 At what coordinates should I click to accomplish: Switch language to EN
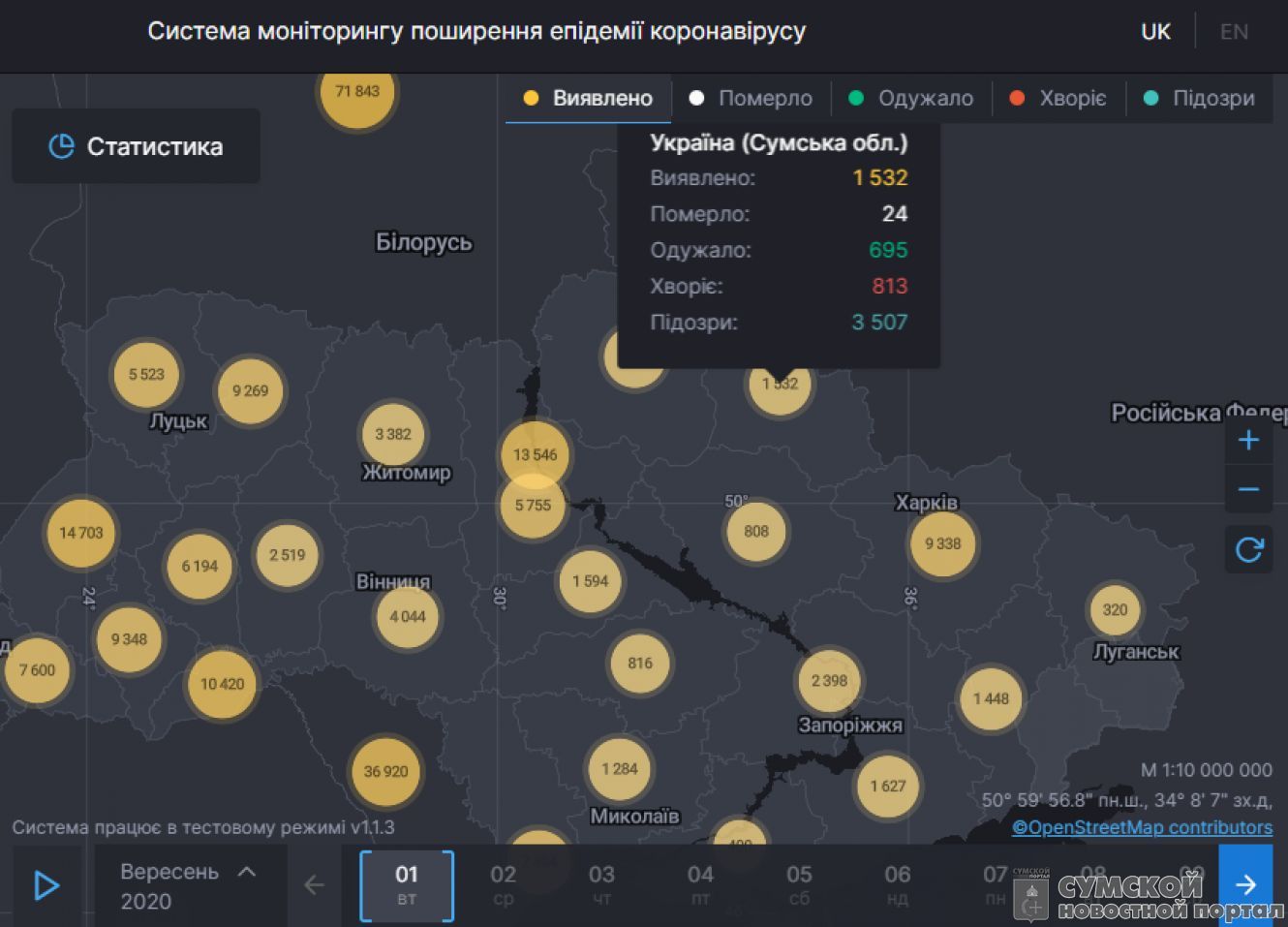coord(1234,32)
